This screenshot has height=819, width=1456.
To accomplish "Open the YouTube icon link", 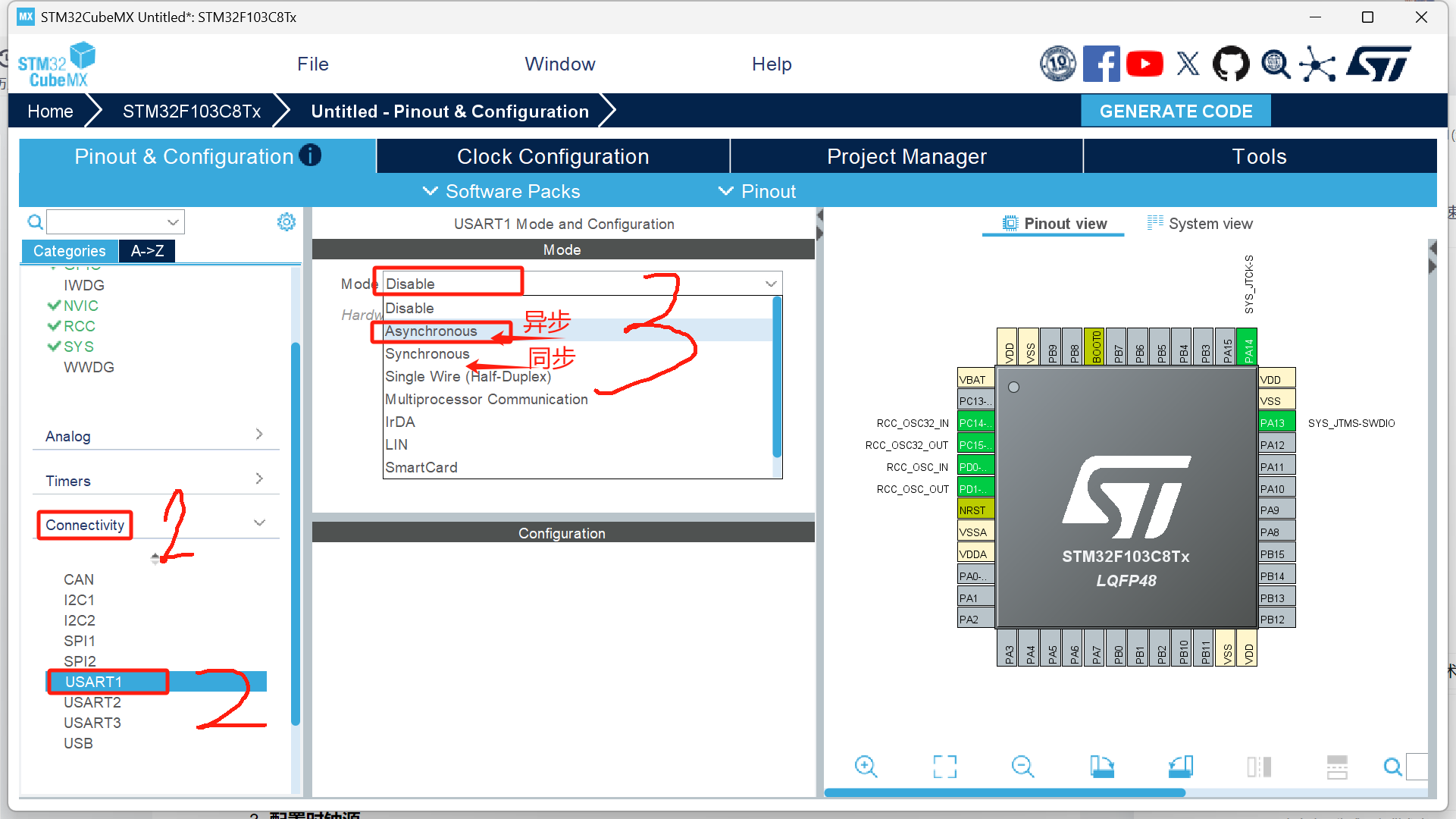I will [1144, 64].
